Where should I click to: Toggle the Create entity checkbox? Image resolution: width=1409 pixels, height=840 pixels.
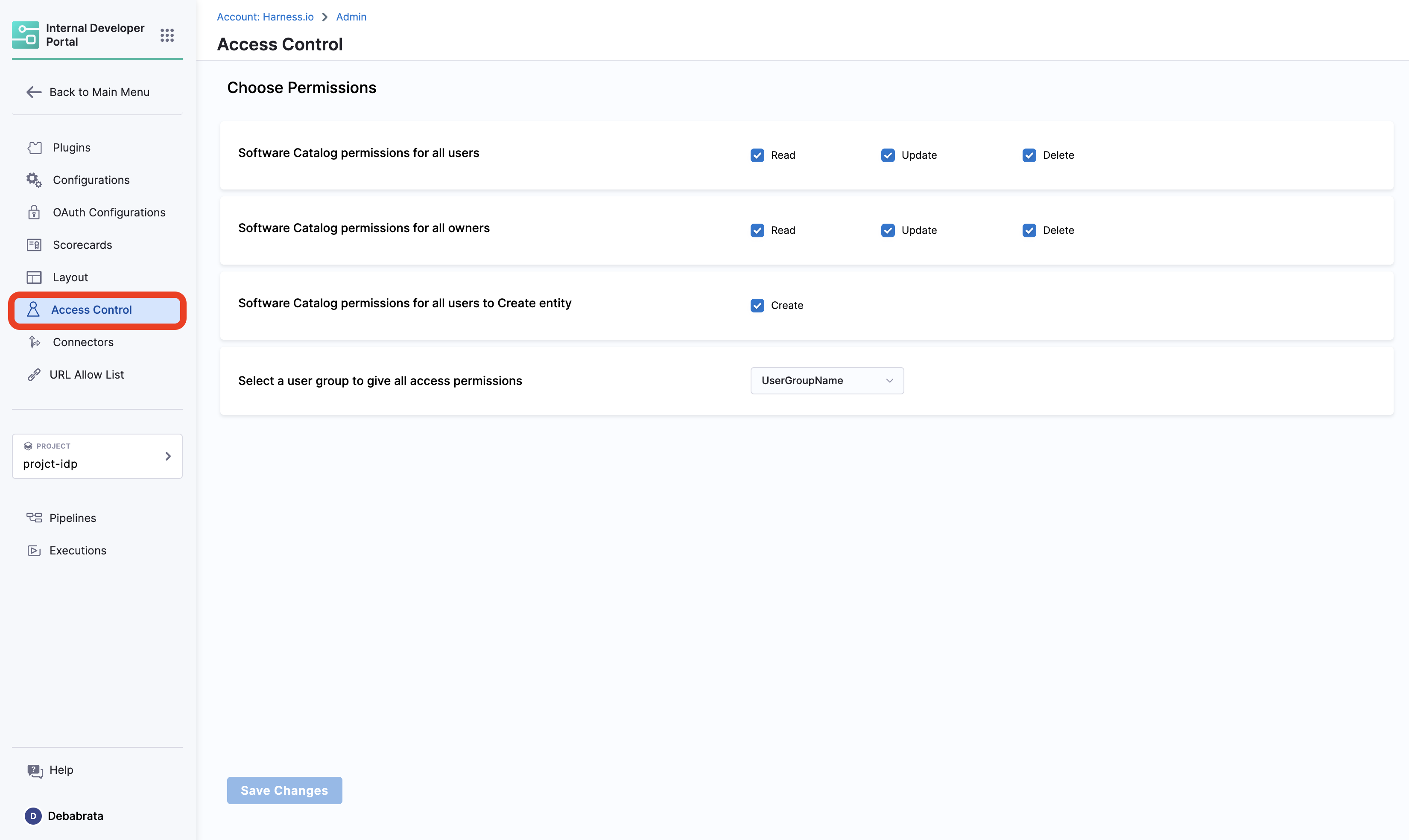coord(757,306)
